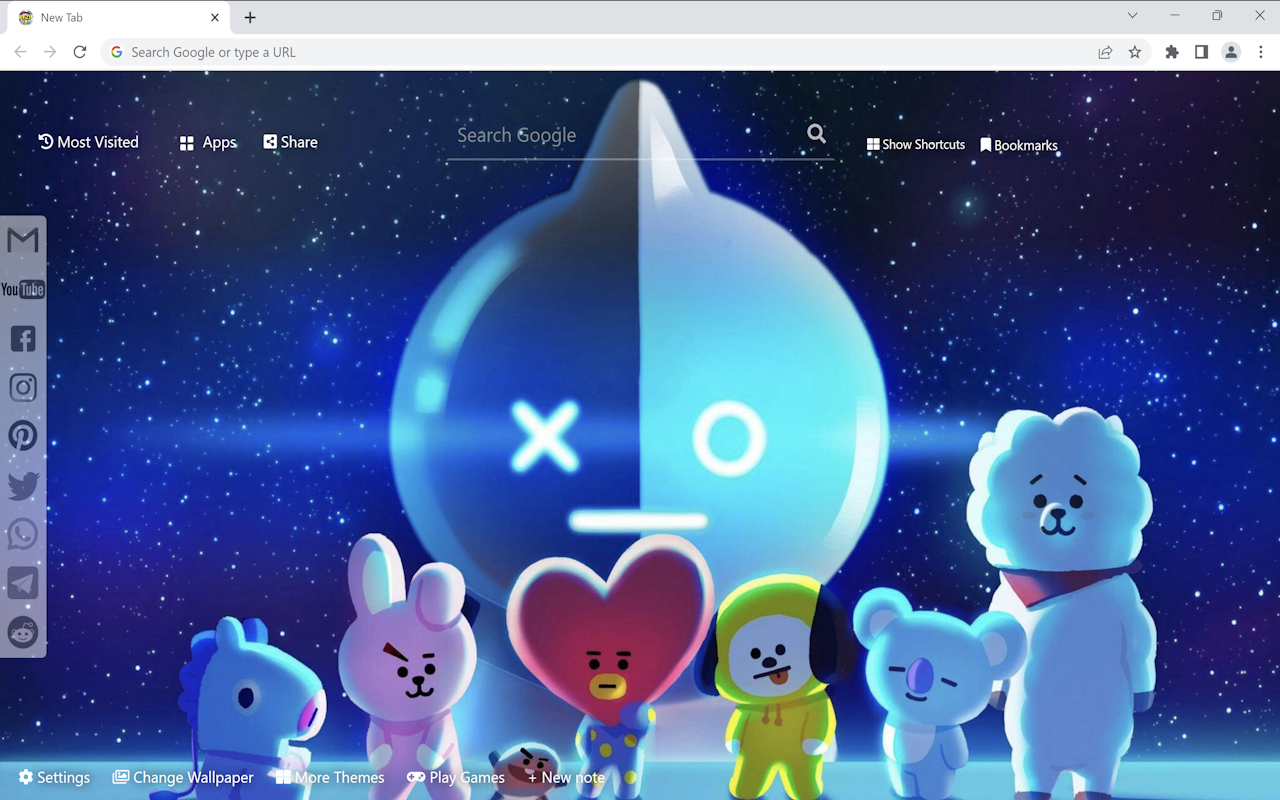
Task: Open Instagram from the sidebar
Action: point(22,387)
